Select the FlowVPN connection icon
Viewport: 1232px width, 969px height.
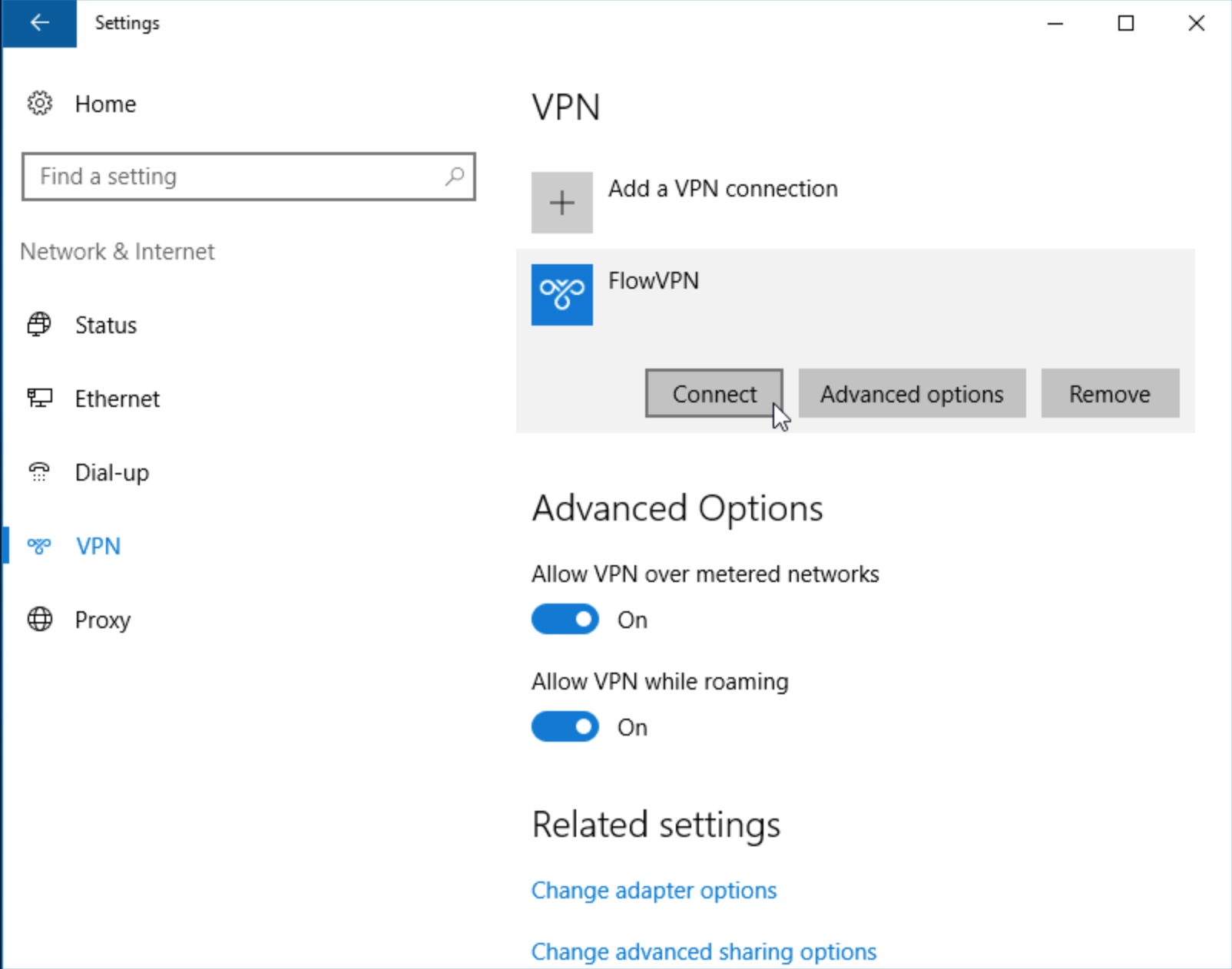coord(562,295)
